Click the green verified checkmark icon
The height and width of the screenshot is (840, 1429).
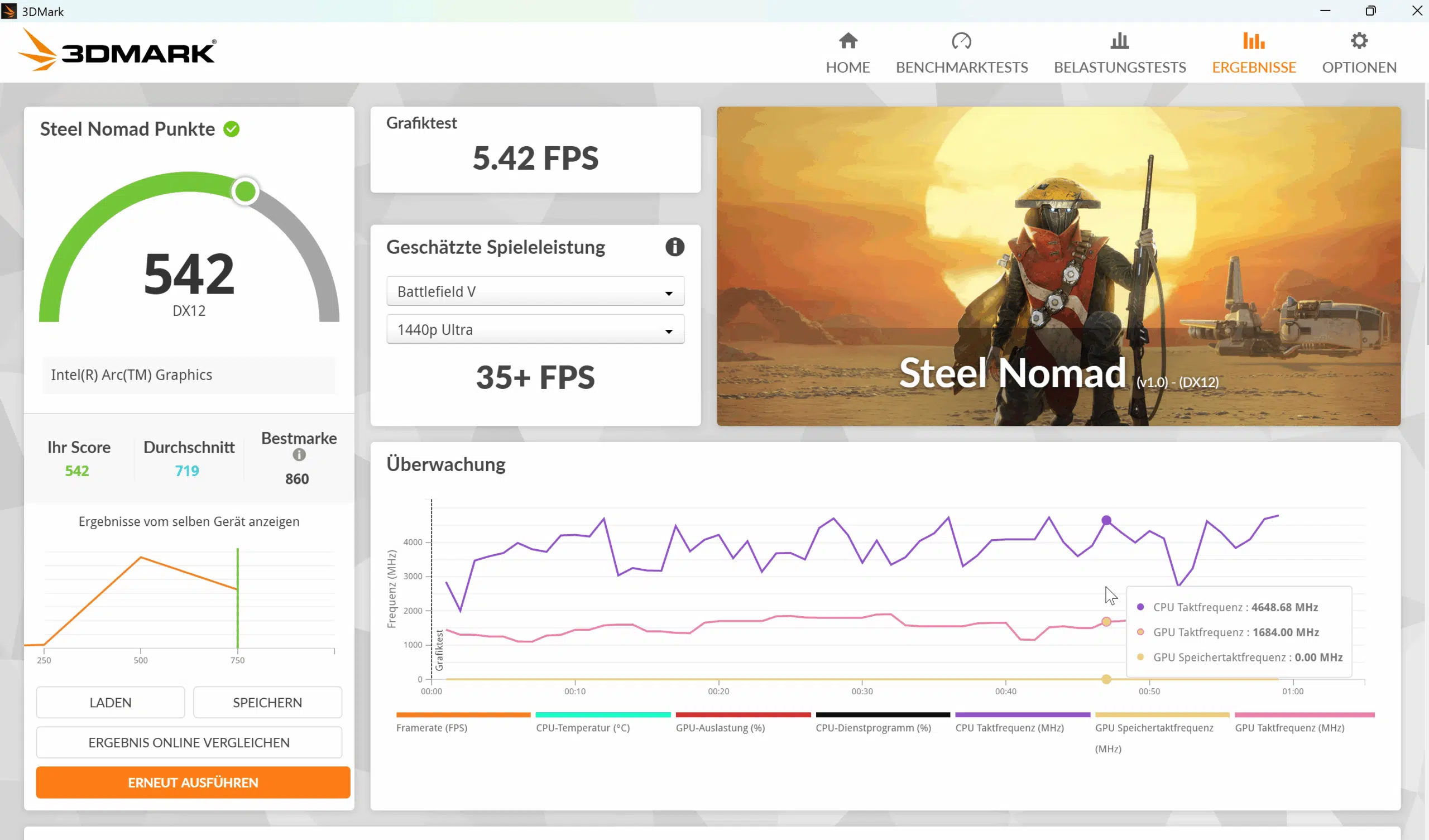231,129
